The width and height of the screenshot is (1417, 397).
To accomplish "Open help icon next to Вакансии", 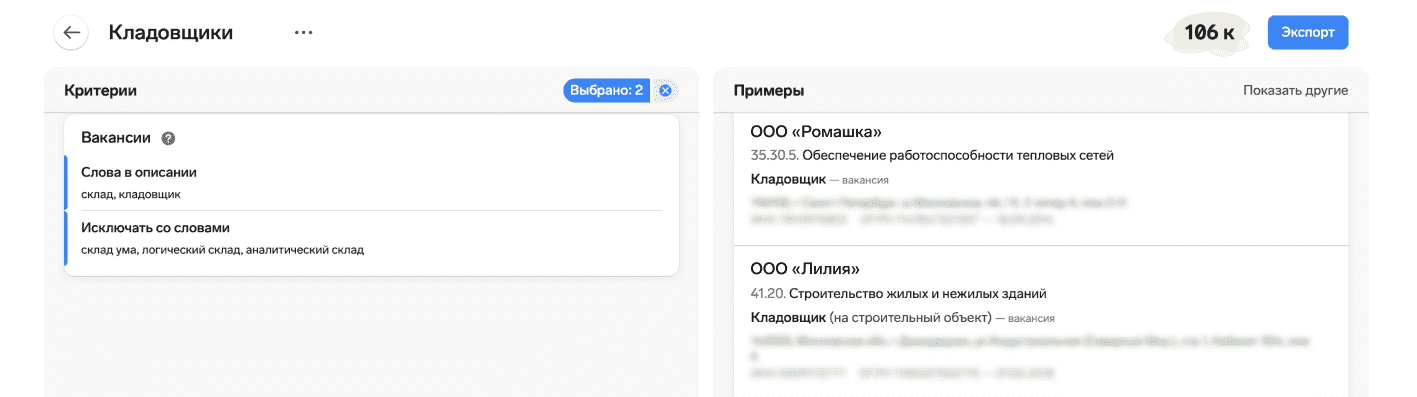I will (168, 138).
